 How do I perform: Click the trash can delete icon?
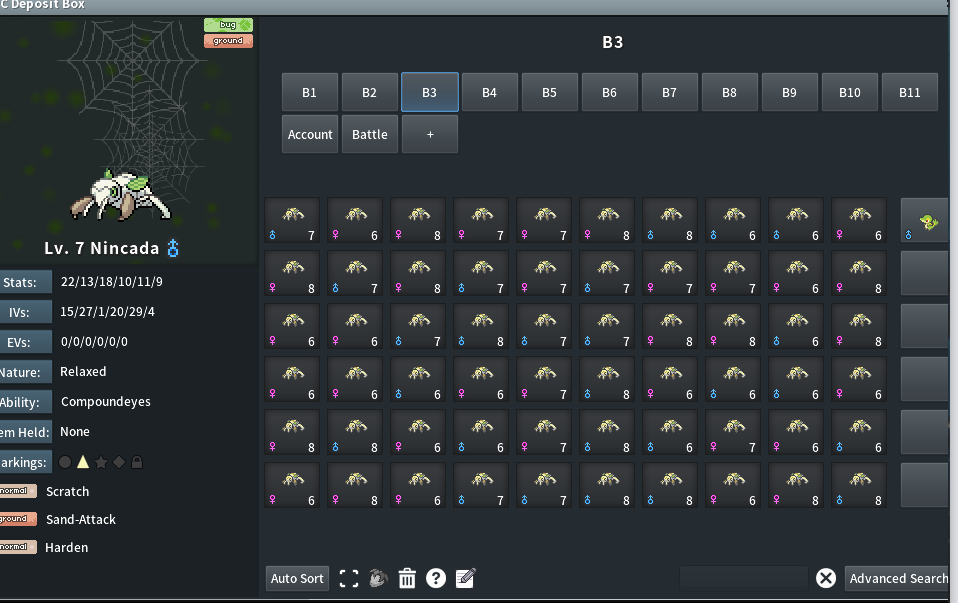[x=407, y=578]
